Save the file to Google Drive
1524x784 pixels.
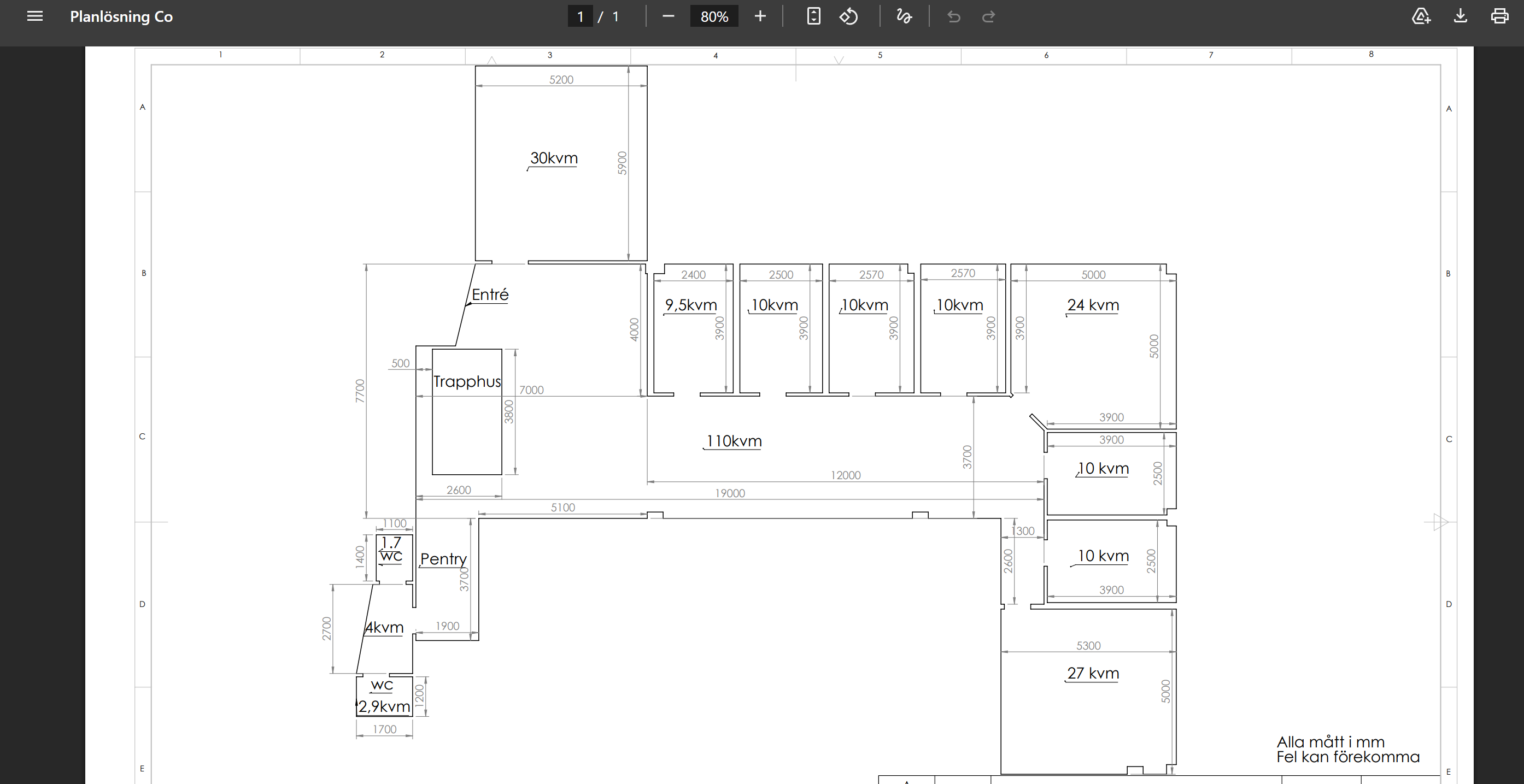1421,16
